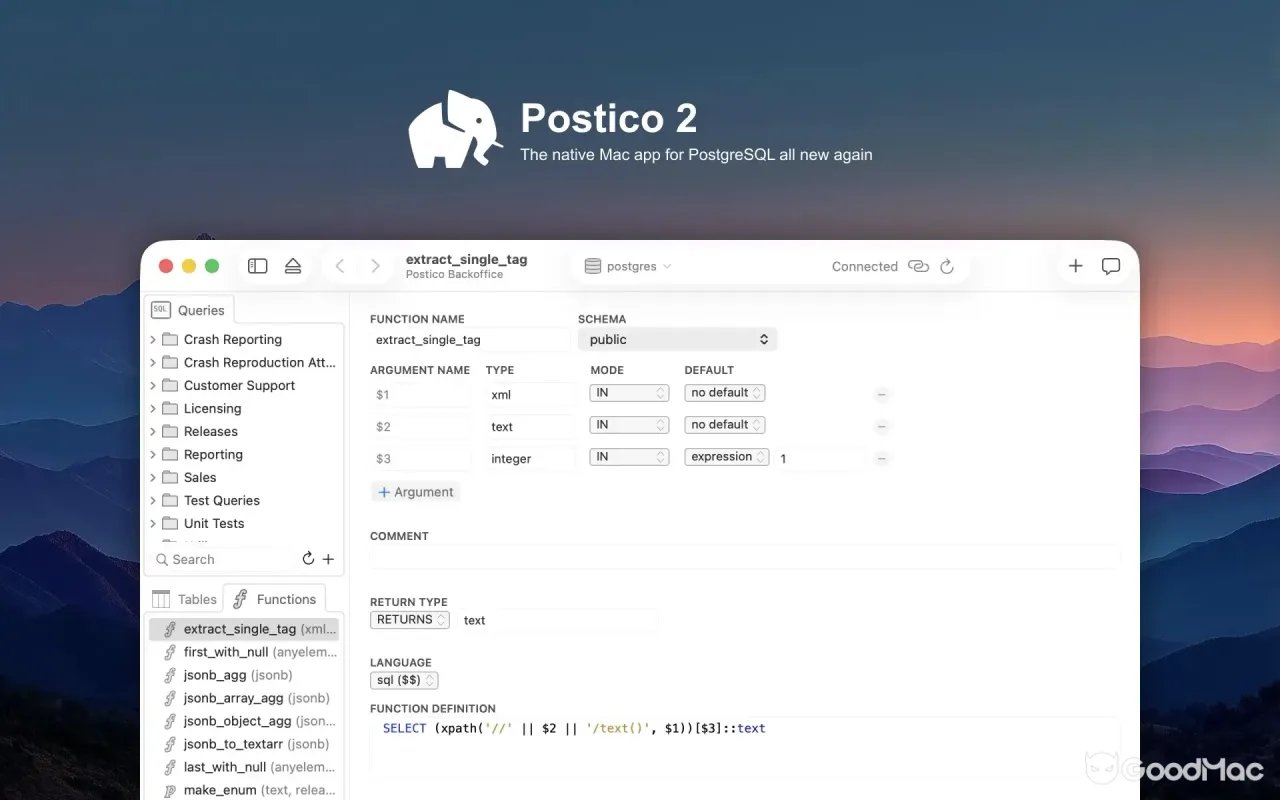Open the public schema dropdown
The image size is (1280, 800).
(677, 340)
